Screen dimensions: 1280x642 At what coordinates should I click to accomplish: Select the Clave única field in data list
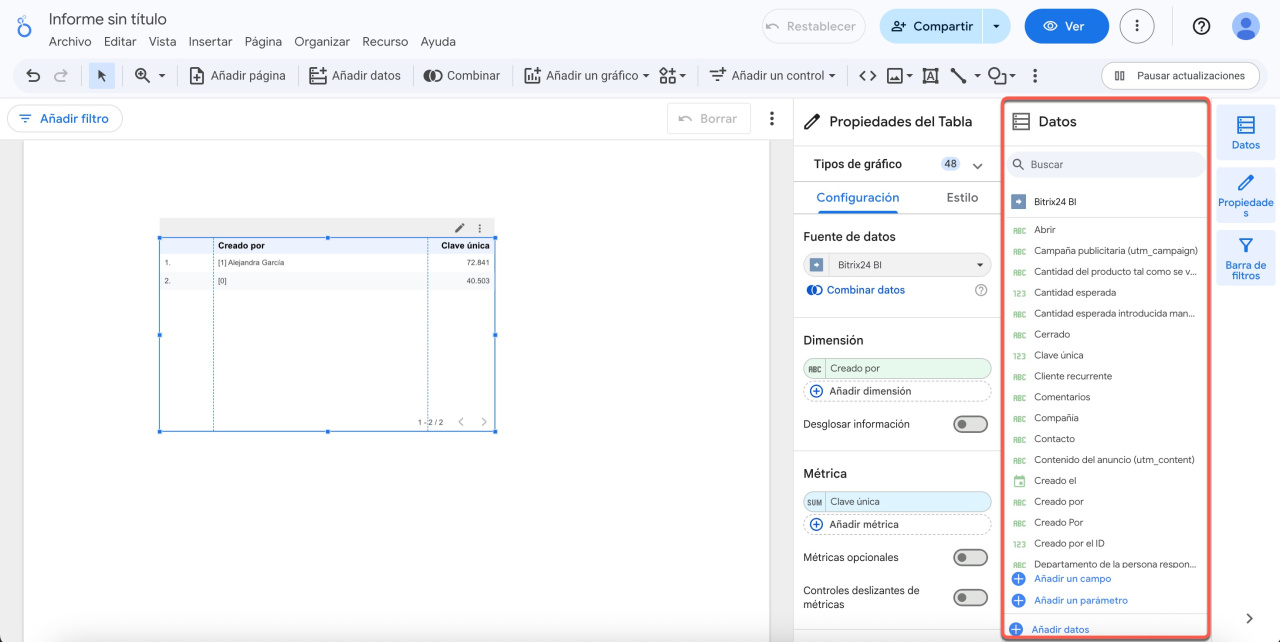click(1058, 355)
